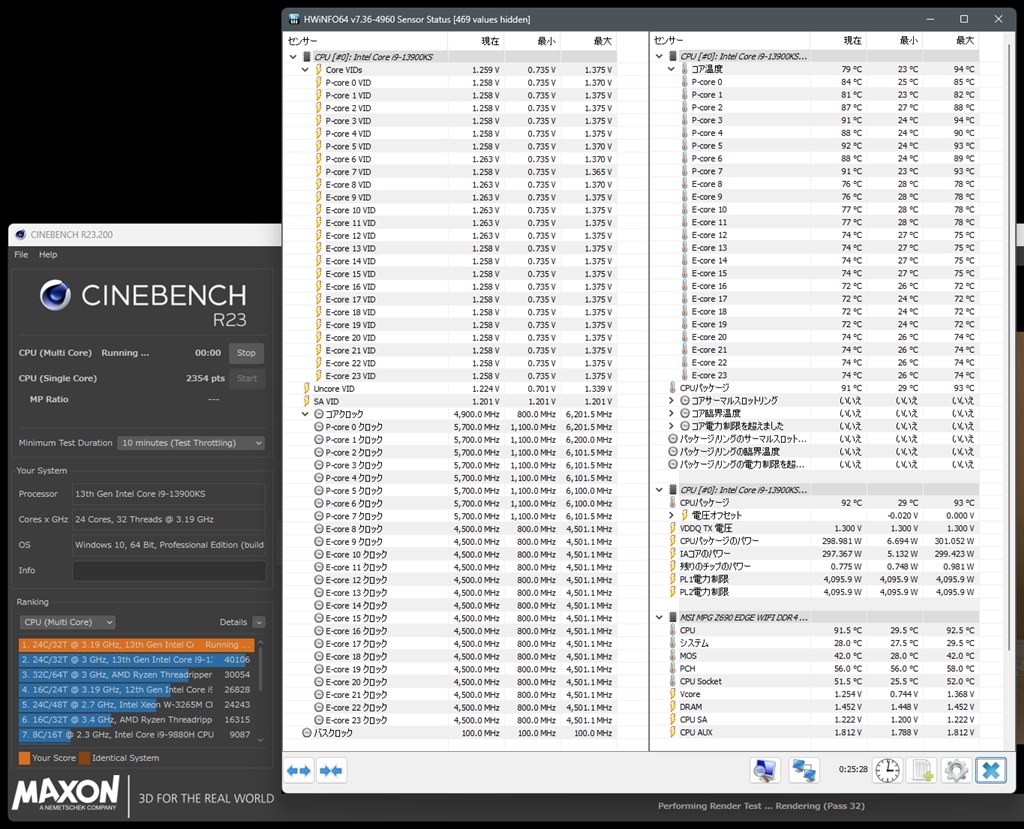Expand the core thermal throttling node
The width and height of the screenshot is (1024, 829).
click(671, 400)
